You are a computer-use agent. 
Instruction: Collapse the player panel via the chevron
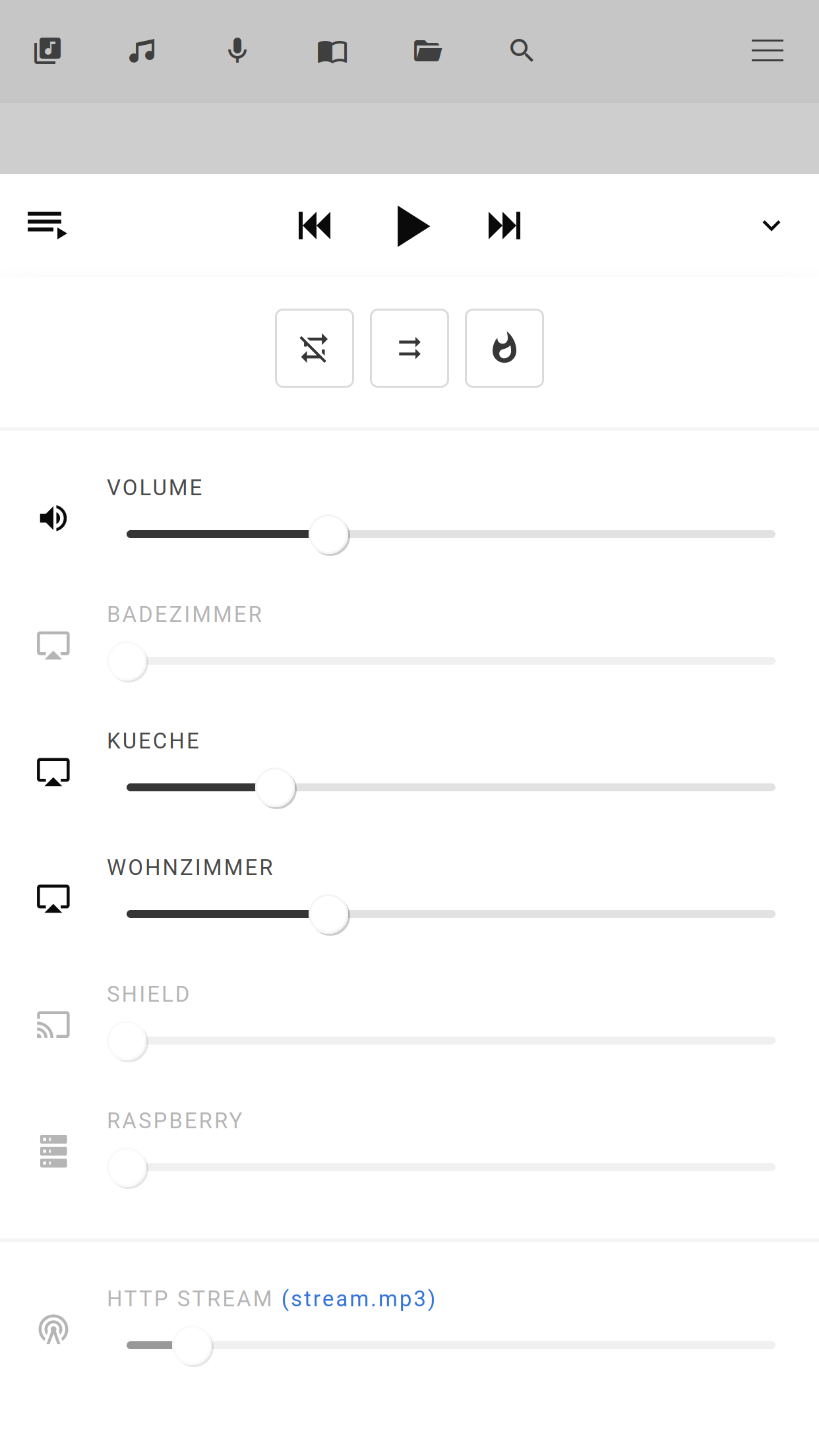770,225
